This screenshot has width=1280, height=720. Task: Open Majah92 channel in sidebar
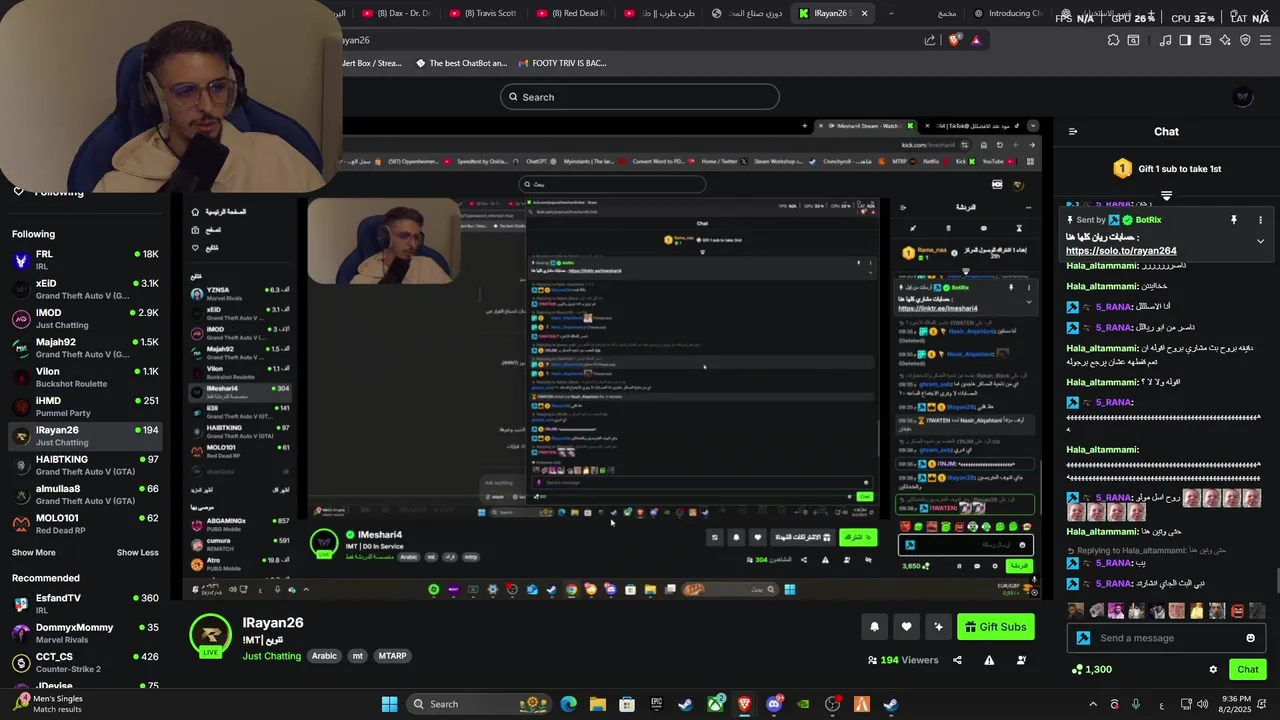[x=85, y=348]
